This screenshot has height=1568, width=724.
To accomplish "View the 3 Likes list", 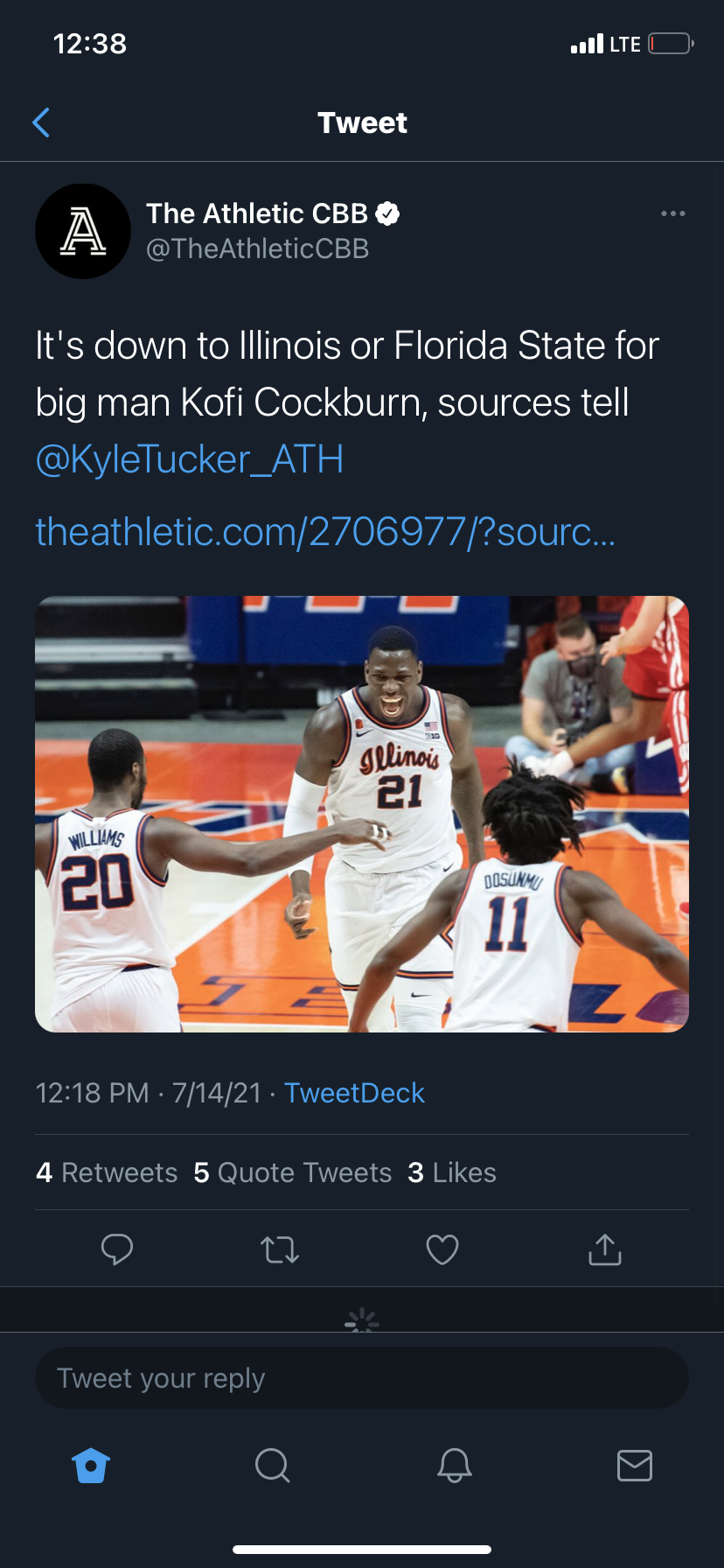I will [x=451, y=1172].
